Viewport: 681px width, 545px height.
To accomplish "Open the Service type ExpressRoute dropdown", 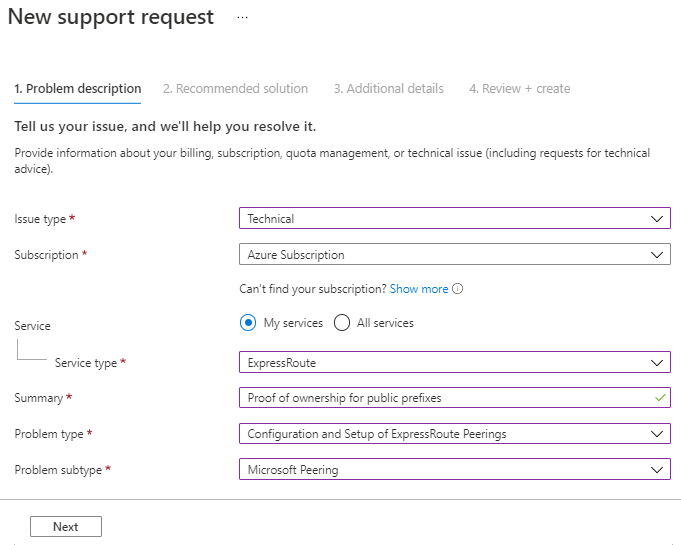I will tap(454, 362).
